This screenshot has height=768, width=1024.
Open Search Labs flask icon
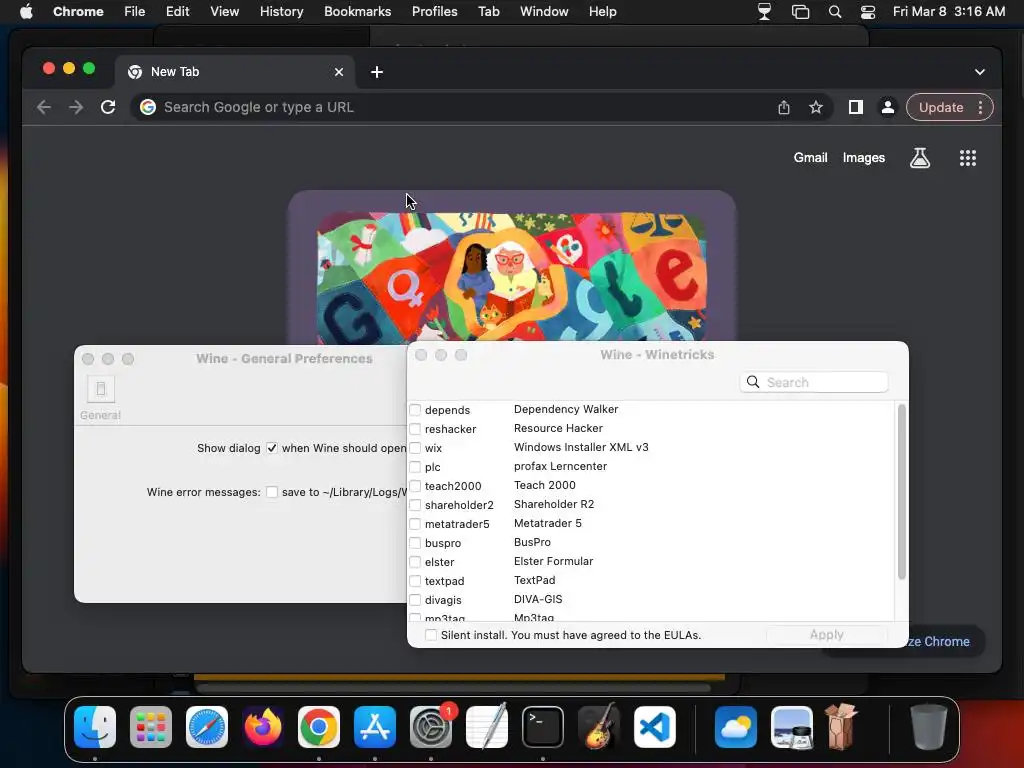[920, 157]
